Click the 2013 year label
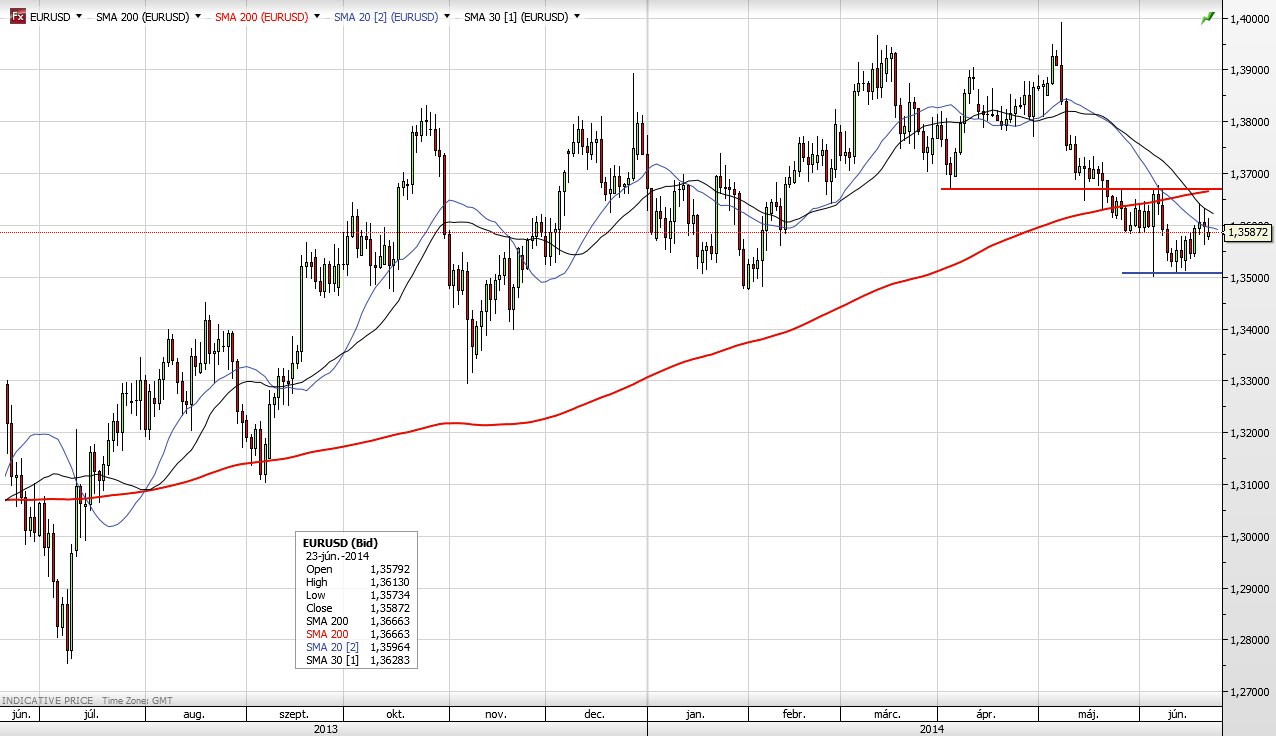Viewport: 1276px width, 736px height. point(326,729)
